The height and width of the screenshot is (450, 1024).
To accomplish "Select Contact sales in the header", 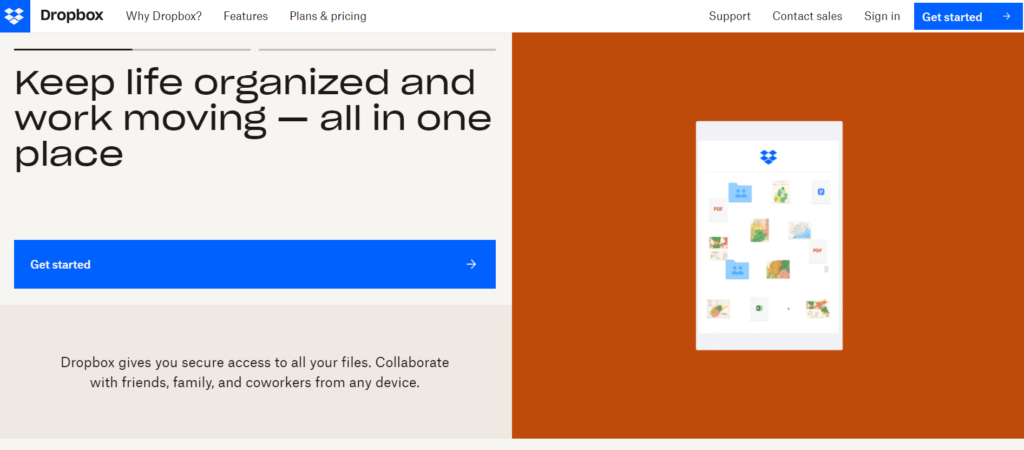I will click(807, 16).
